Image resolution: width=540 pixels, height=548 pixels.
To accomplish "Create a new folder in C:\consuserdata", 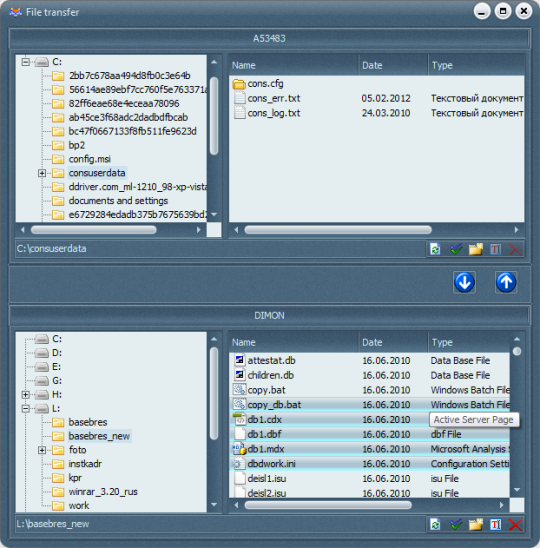I will (476, 249).
